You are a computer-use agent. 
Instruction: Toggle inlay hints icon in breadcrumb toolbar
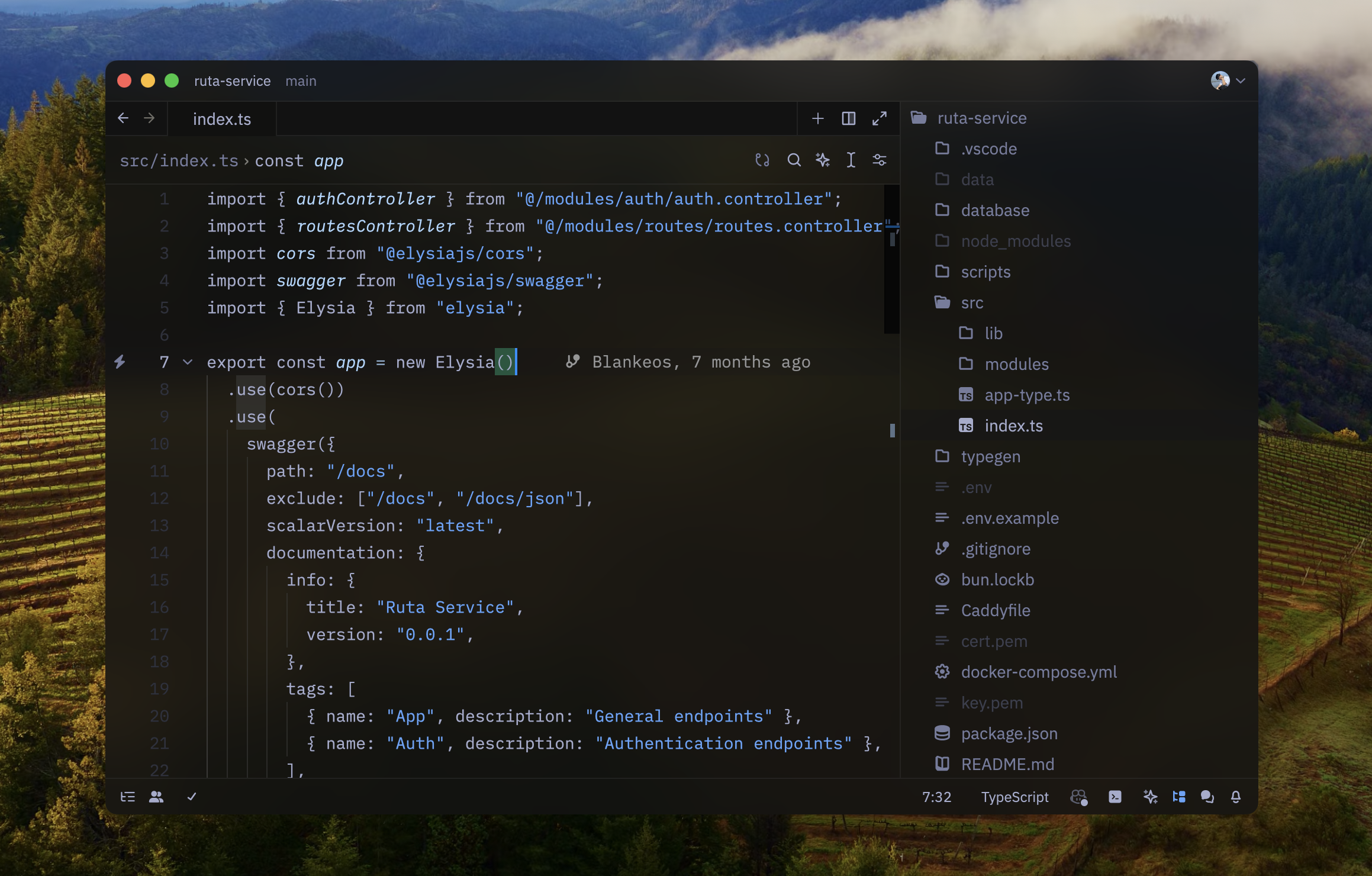pos(762,160)
